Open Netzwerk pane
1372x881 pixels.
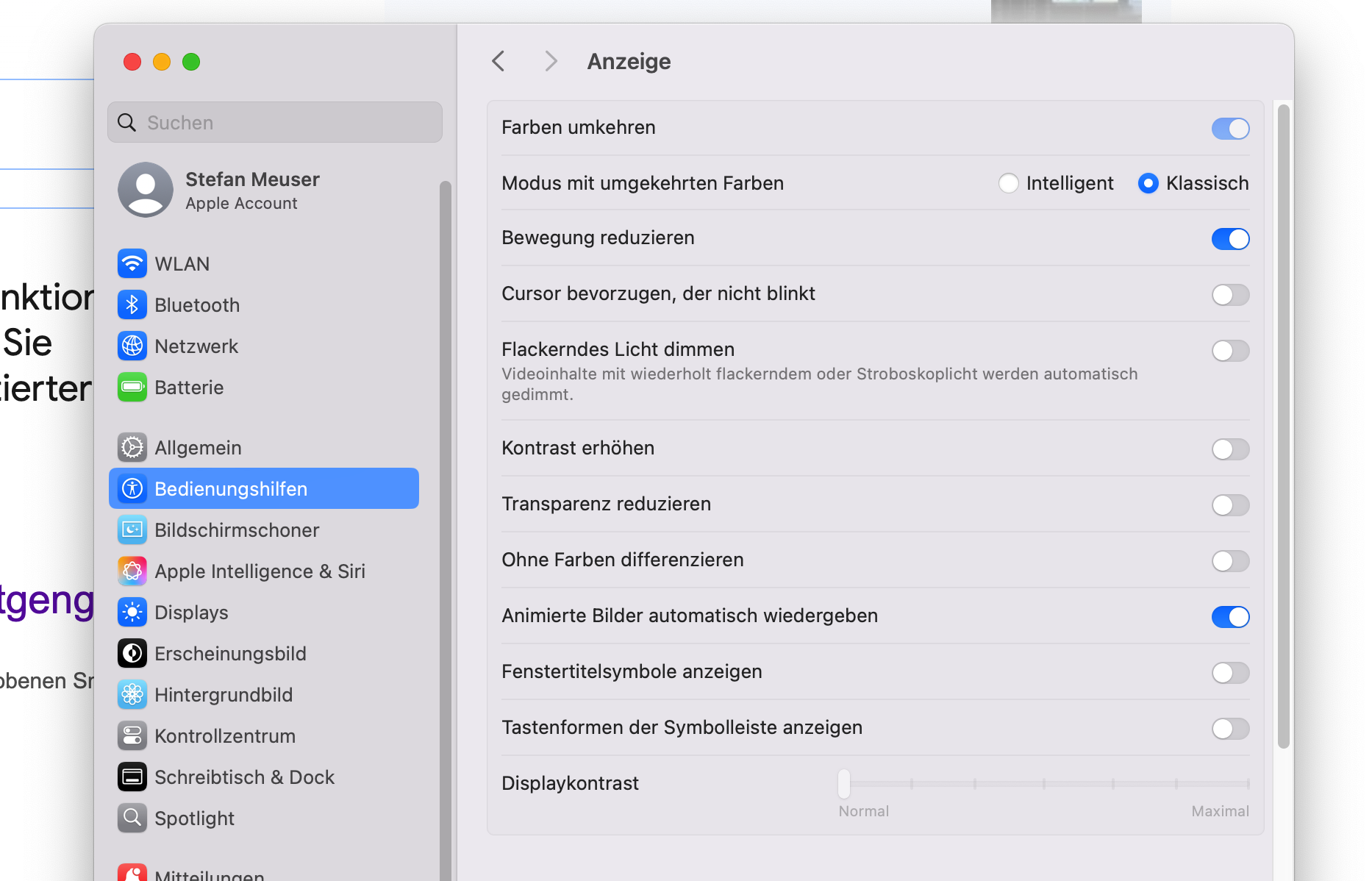264,346
